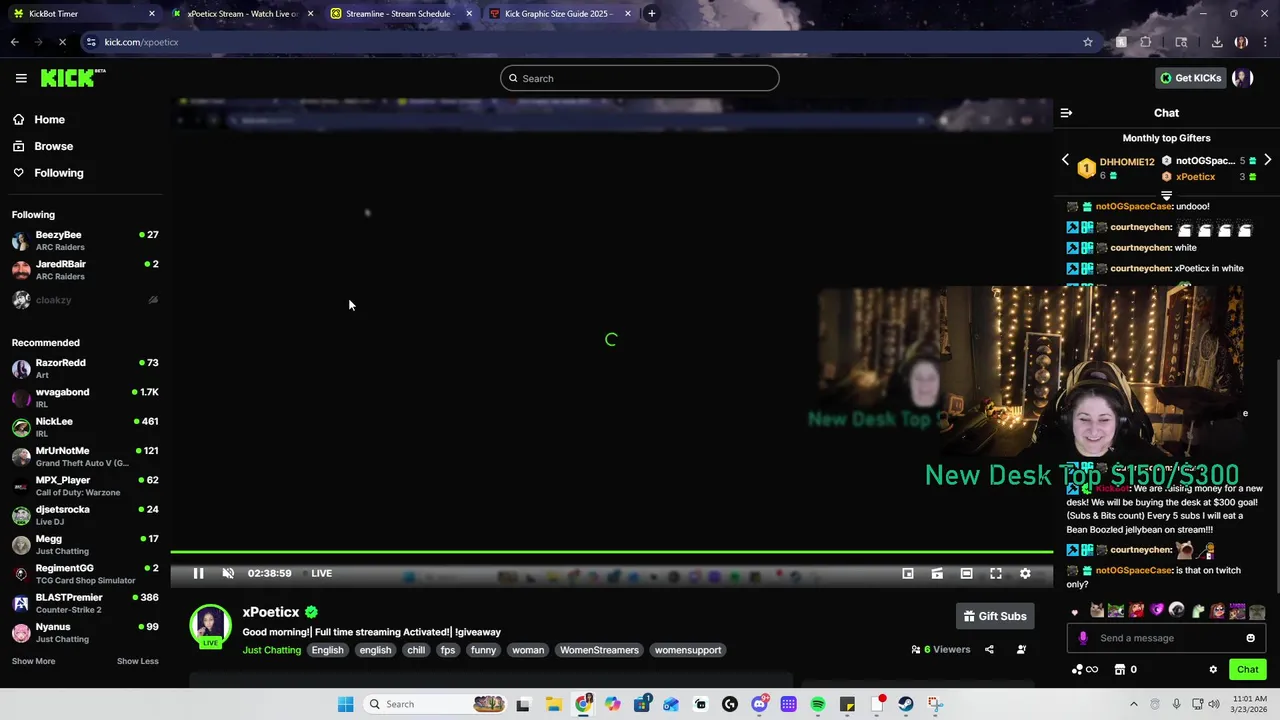Focus the Kick search box
This screenshot has height=720, width=1280.
click(640, 78)
